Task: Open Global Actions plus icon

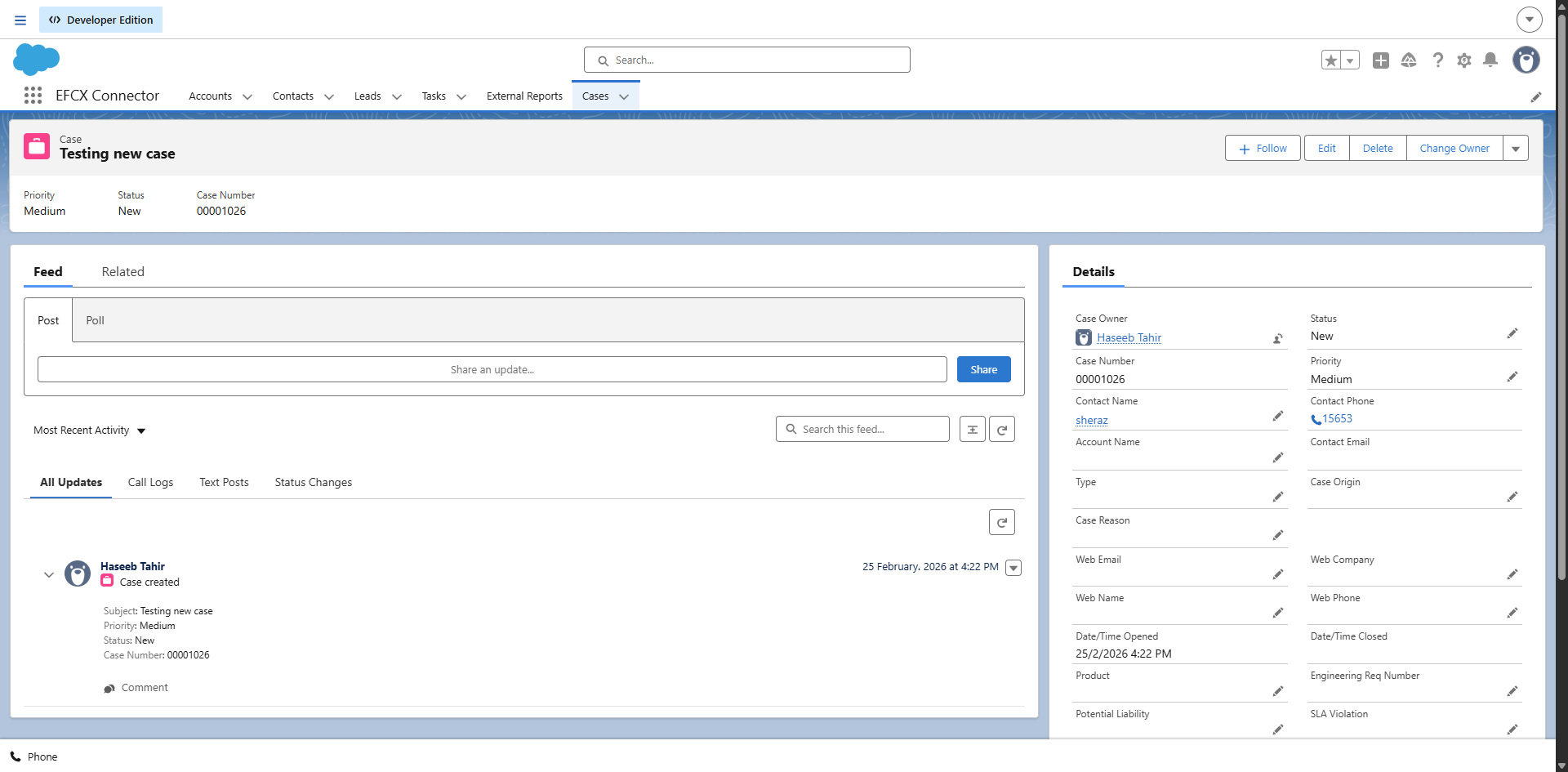Action: click(x=1381, y=60)
